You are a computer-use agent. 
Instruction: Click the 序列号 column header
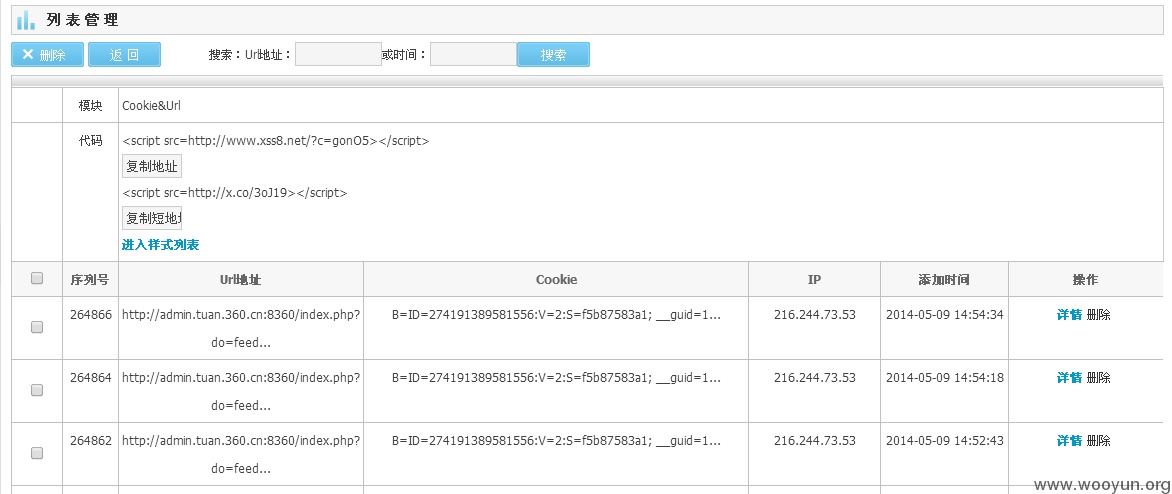pyautogui.click(x=90, y=280)
